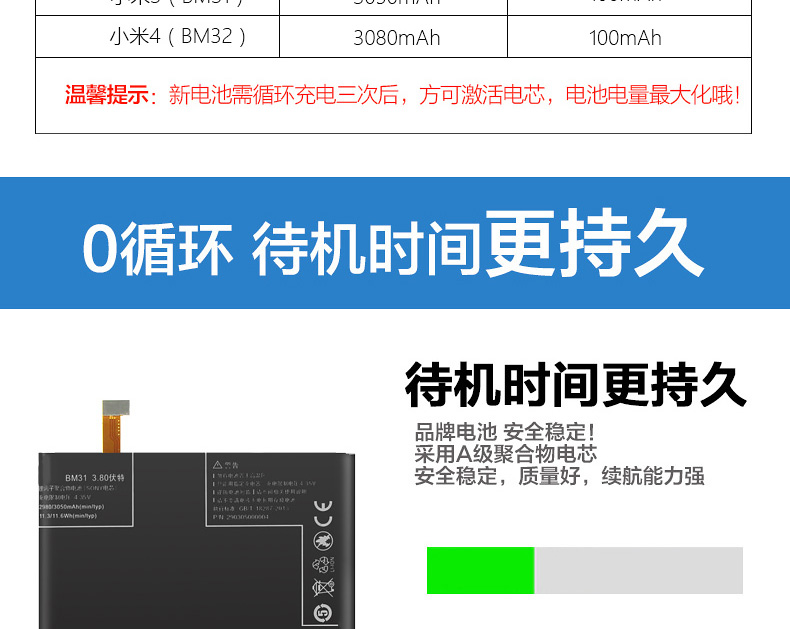
Task: Click the gray empty part of the battery bar
Action: (639, 570)
